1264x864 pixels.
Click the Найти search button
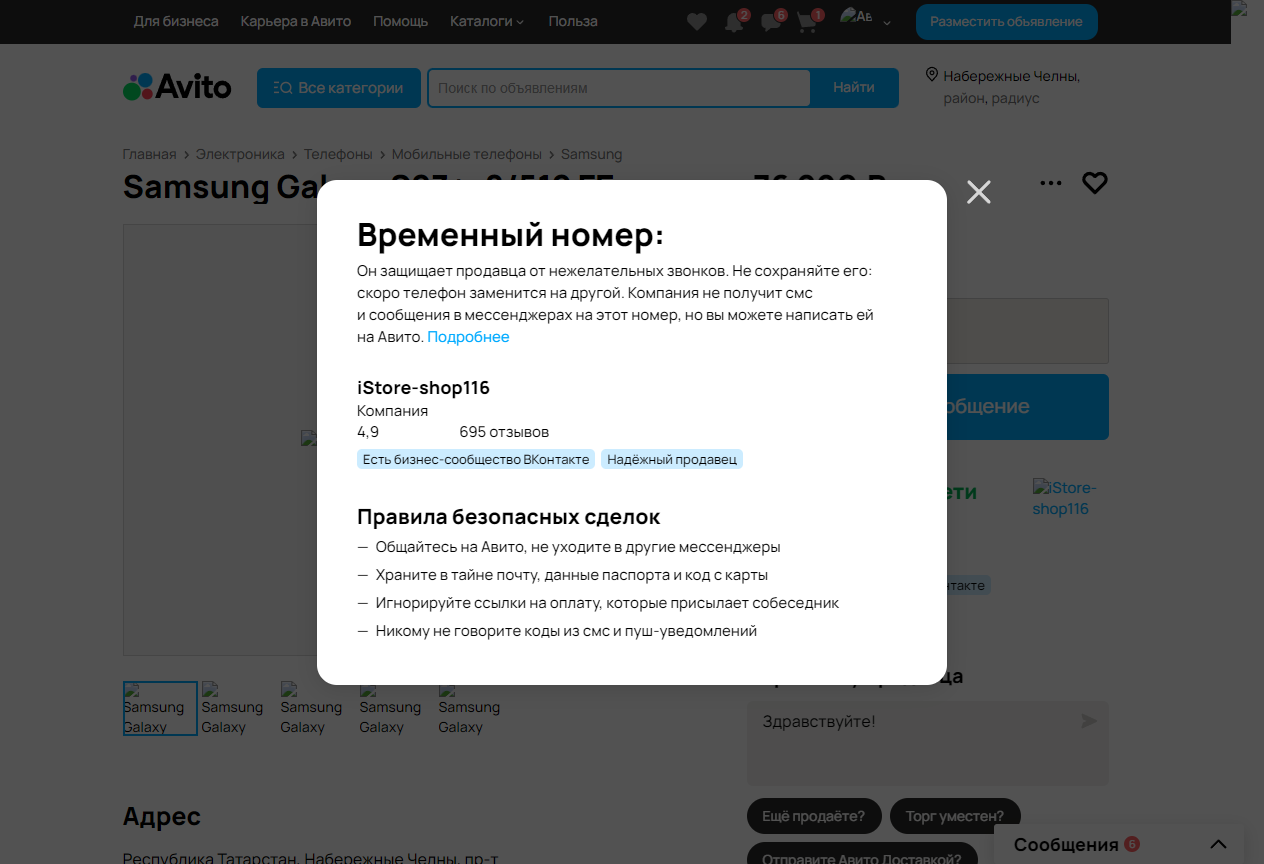[x=854, y=88]
